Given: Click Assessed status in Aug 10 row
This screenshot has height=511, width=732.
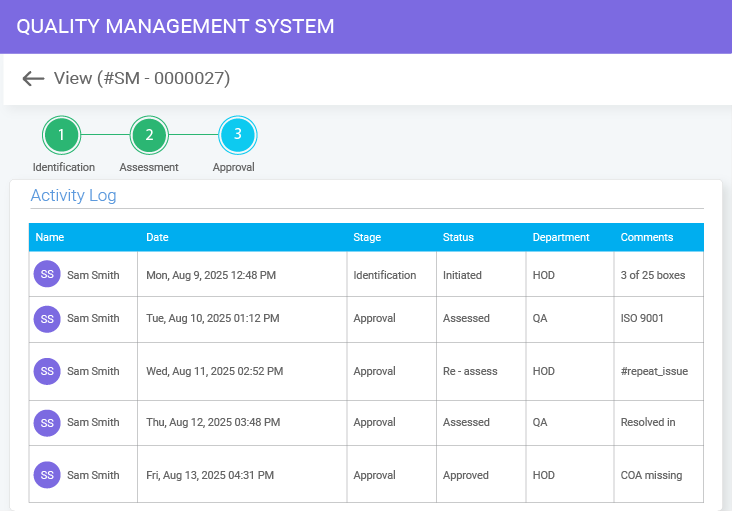Looking at the screenshot, I should pos(466,318).
